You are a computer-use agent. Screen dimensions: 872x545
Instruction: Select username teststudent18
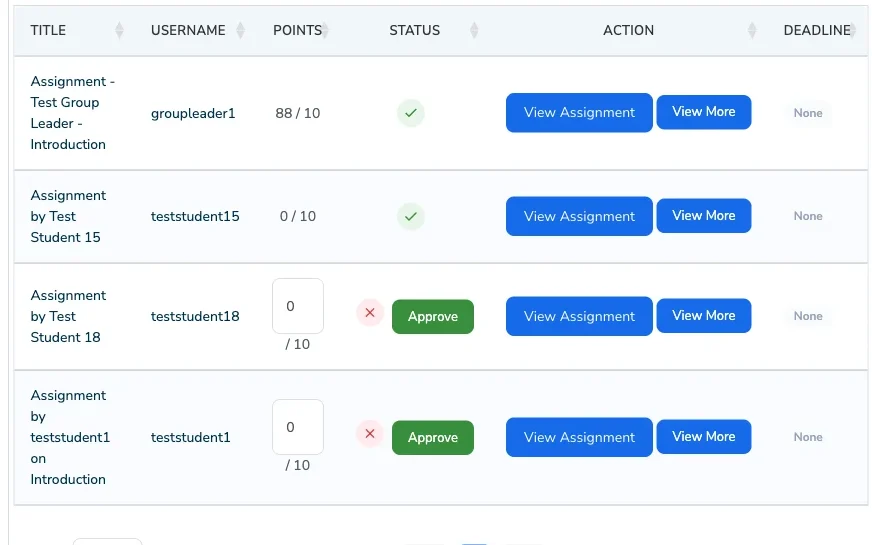pos(195,316)
